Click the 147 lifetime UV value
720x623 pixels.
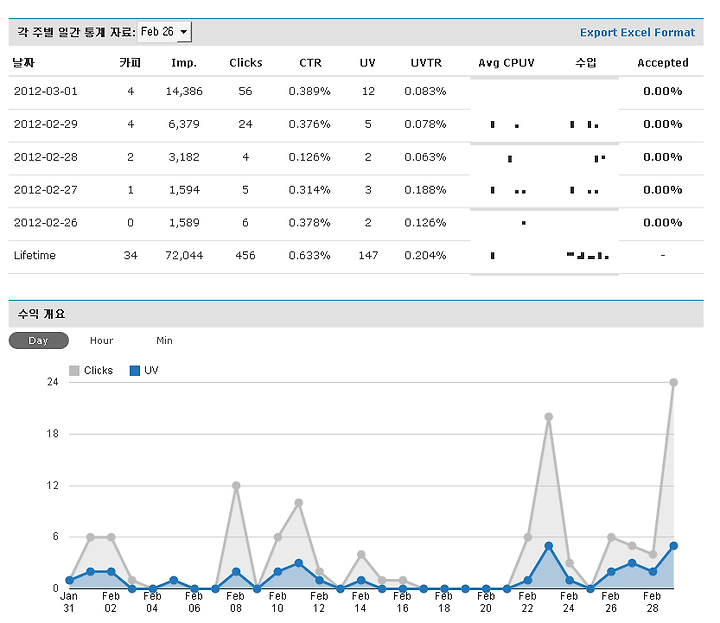[x=368, y=255]
